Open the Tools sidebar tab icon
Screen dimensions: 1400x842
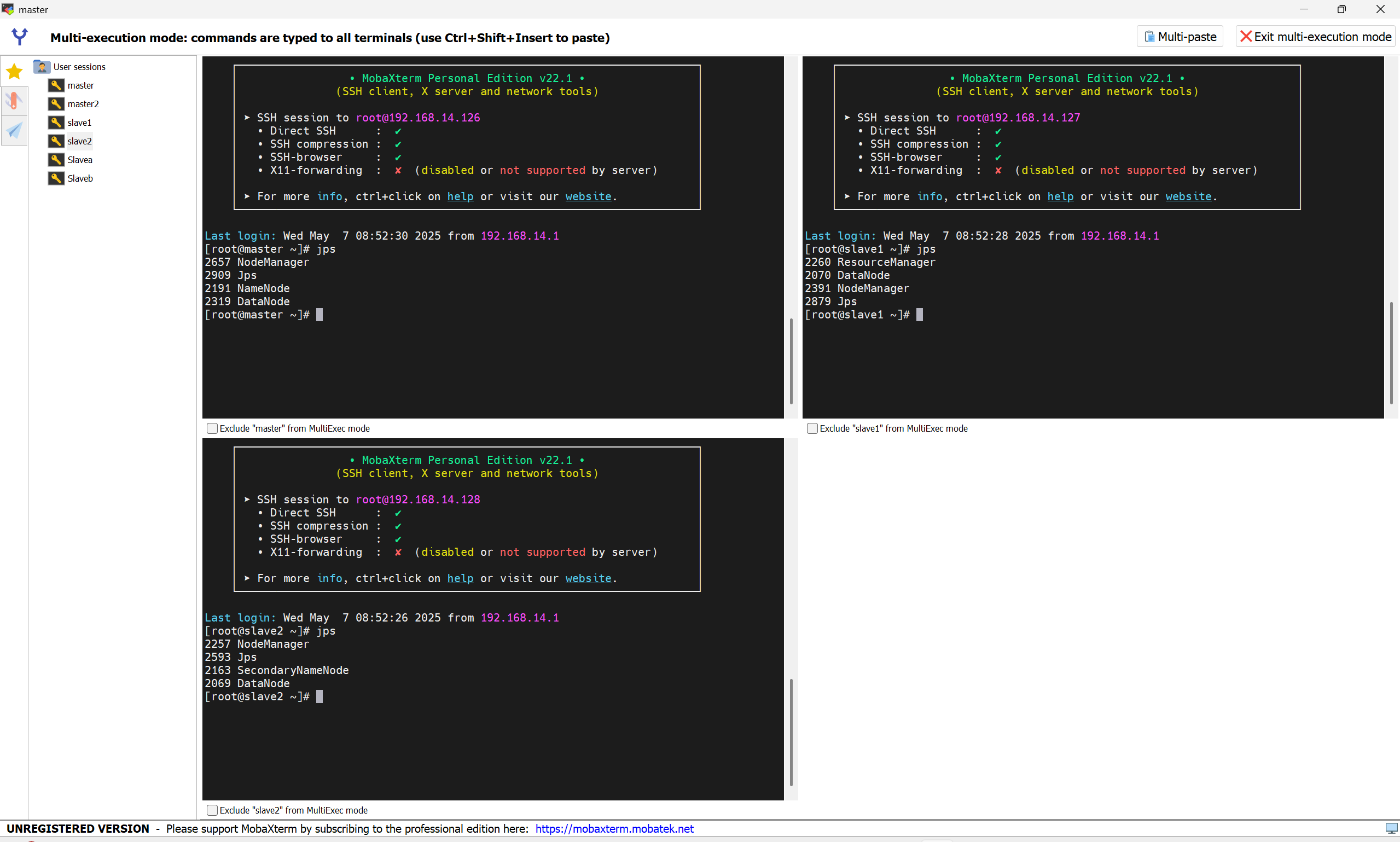pyautogui.click(x=14, y=101)
